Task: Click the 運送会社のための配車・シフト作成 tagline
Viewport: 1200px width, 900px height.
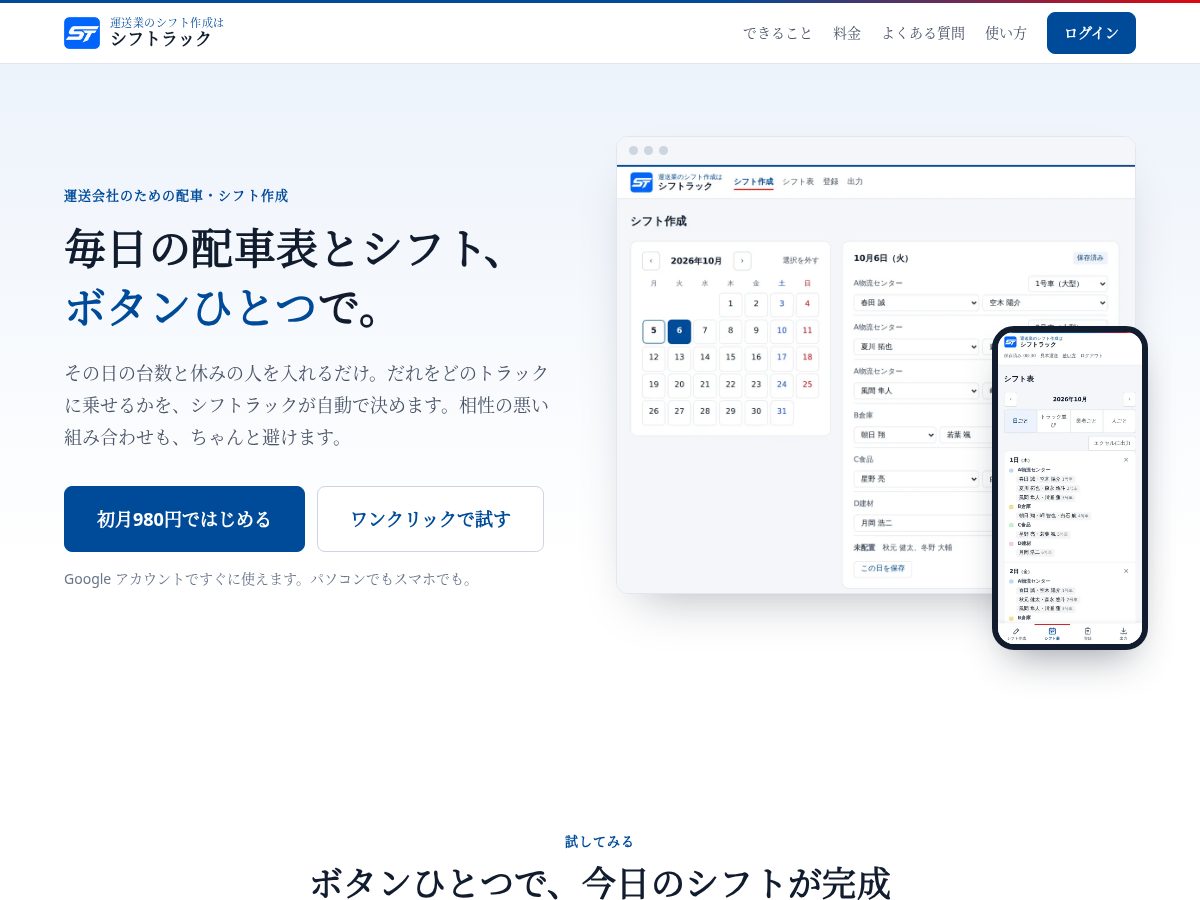Action: pos(176,195)
